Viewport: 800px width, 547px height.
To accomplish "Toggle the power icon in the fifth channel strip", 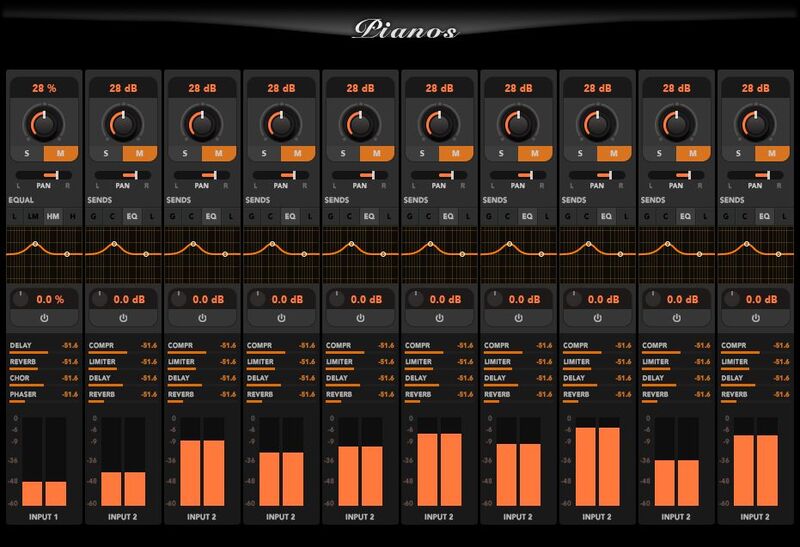I will tap(360, 318).
